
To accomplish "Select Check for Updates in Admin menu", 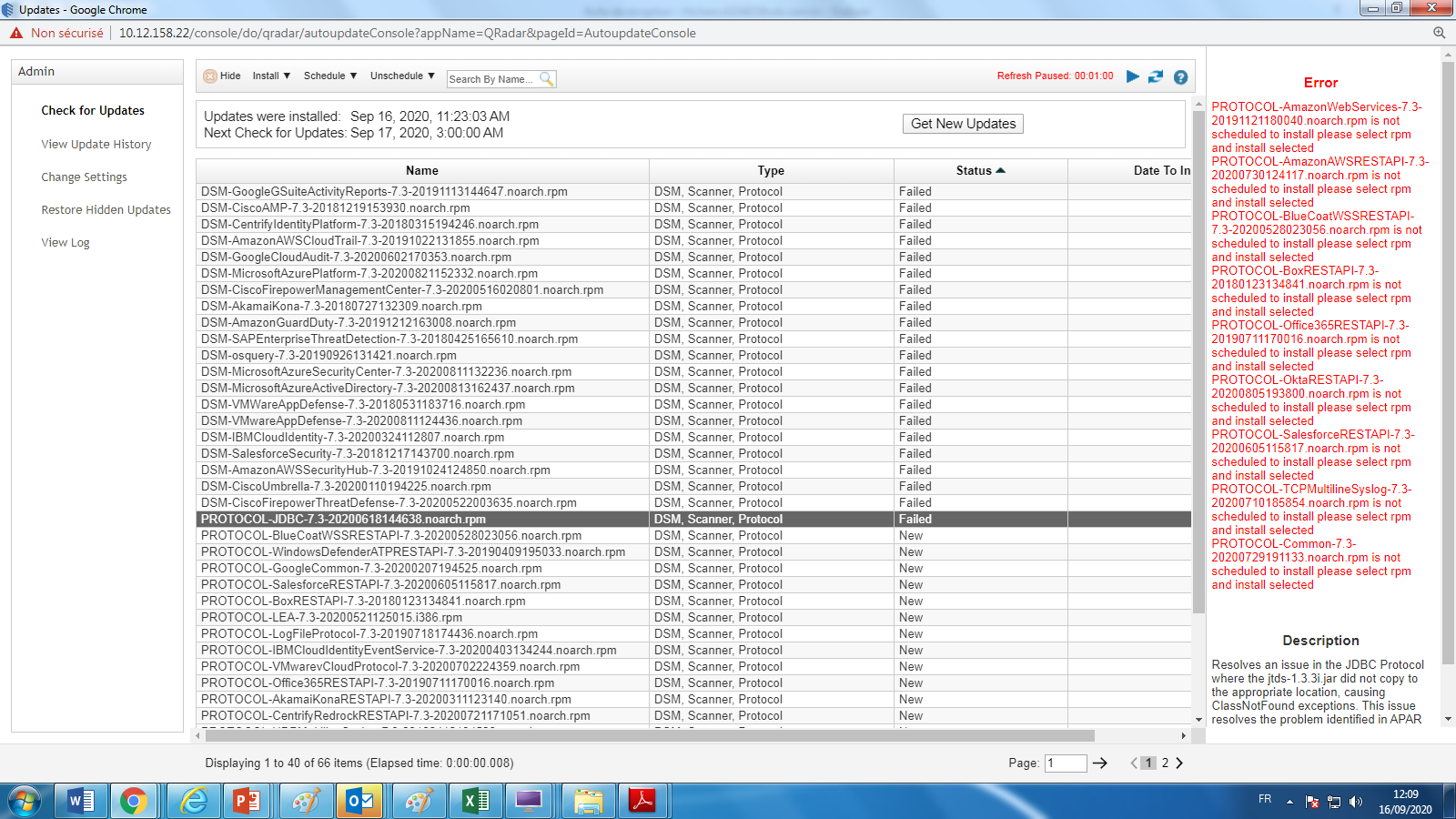I will click(93, 110).
